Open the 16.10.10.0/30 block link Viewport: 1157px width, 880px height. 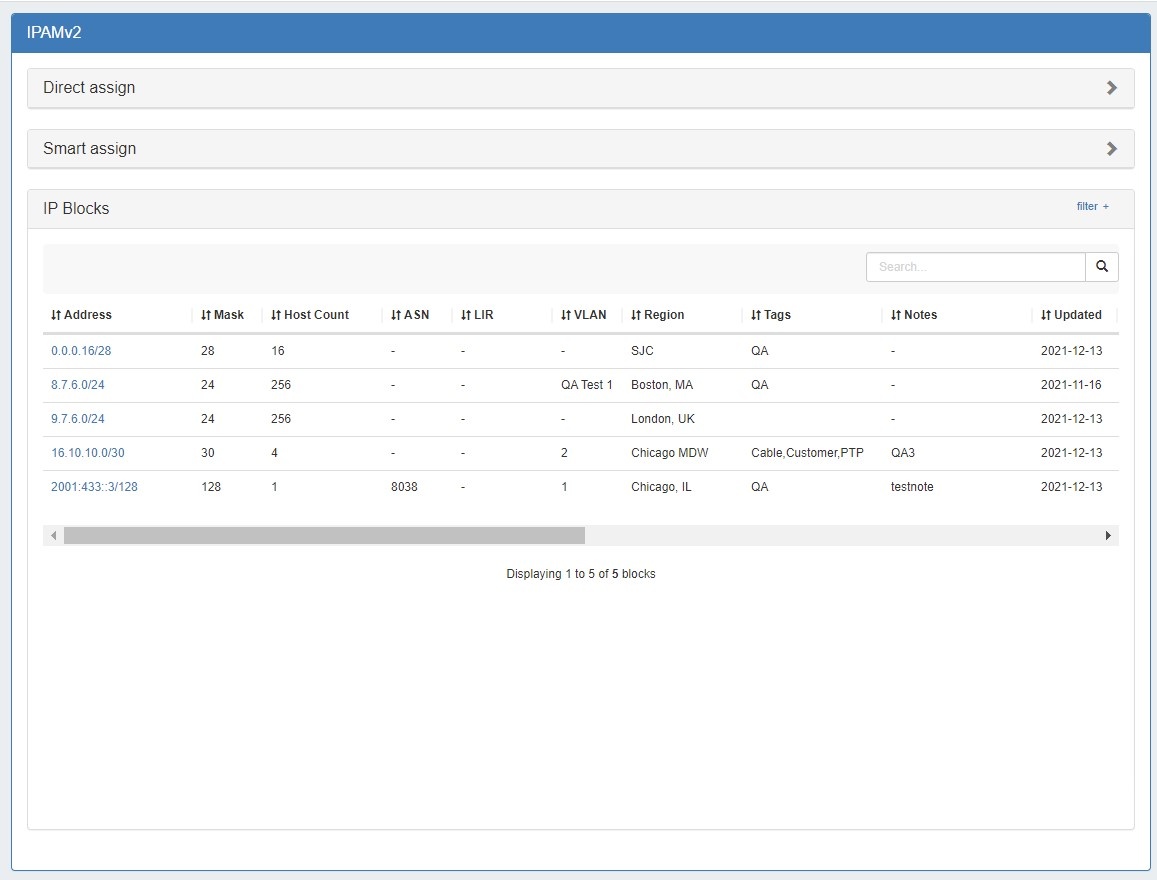[88, 453]
